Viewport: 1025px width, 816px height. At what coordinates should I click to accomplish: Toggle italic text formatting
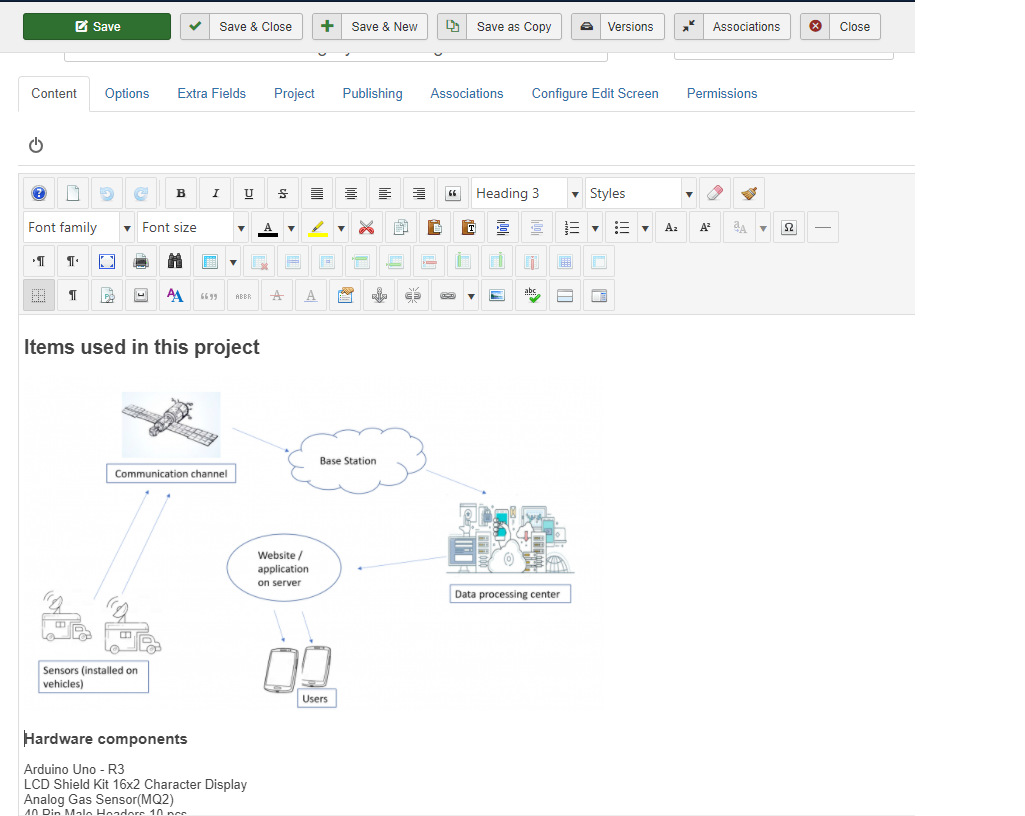[215, 194]
